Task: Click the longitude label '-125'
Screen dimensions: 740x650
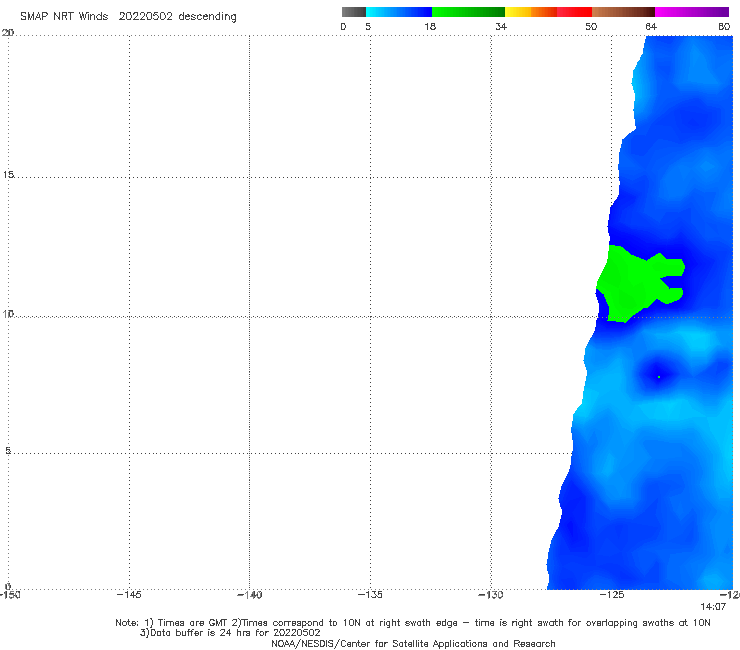Action: [x=612, y=595]
